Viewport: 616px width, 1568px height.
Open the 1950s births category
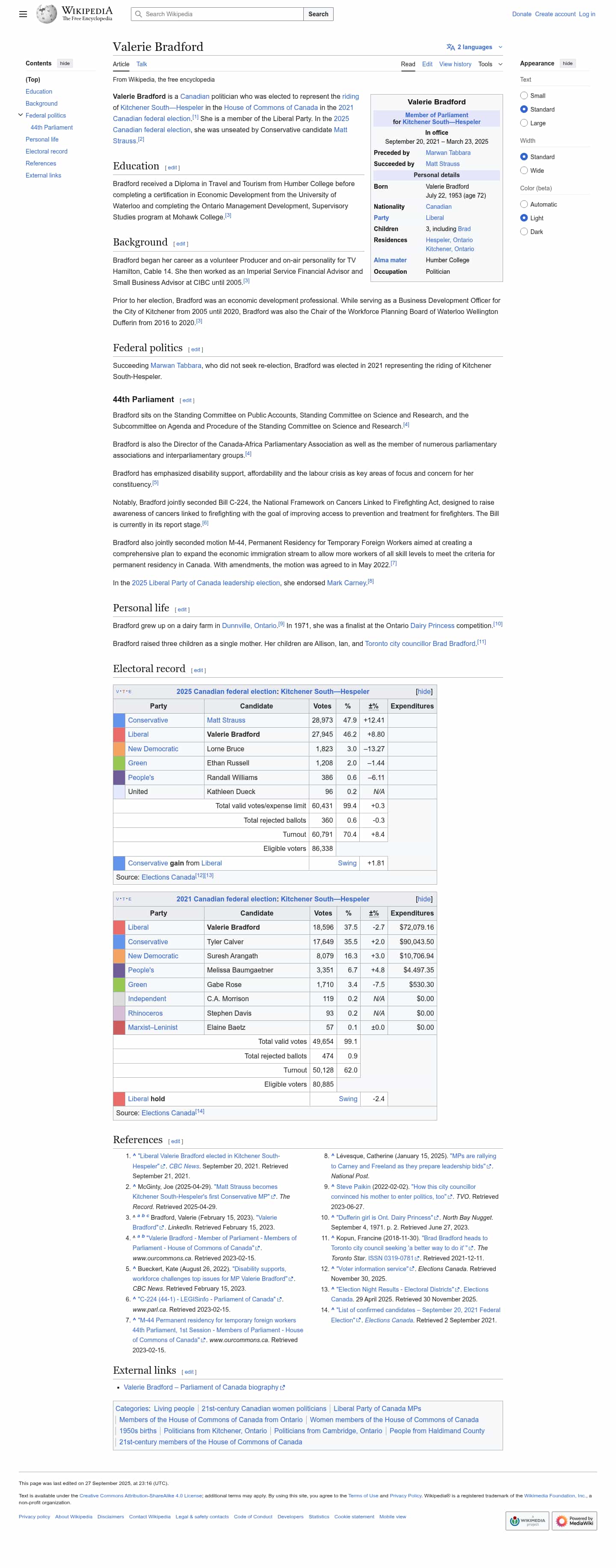click(x=138, y=1431)
